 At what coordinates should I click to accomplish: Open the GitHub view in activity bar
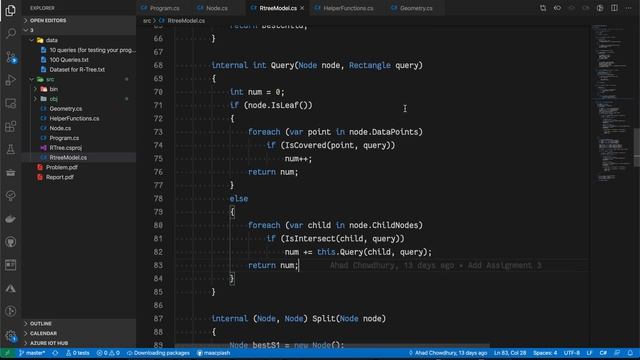(11, 242)
